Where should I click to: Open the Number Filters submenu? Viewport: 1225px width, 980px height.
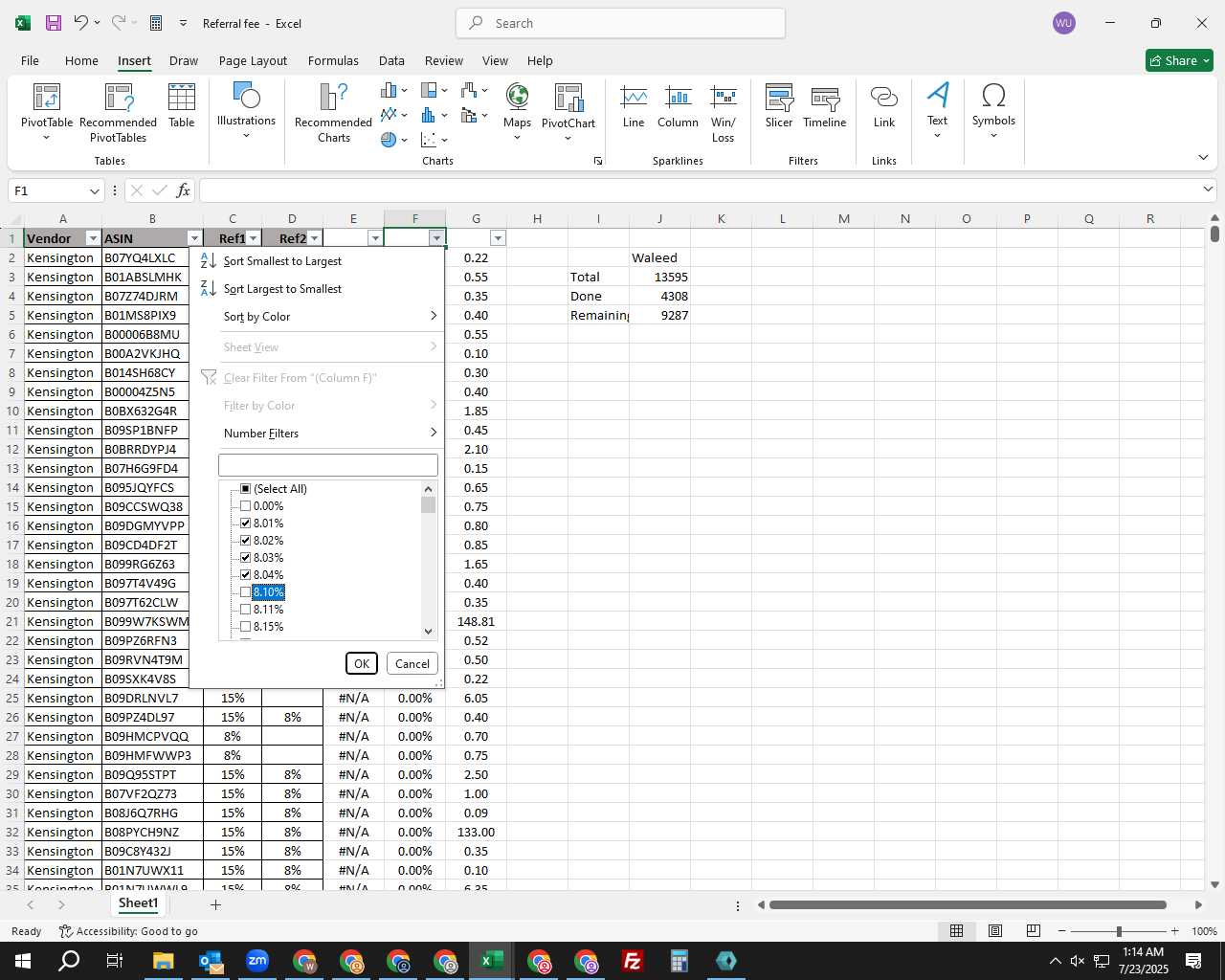click(317, 434)
